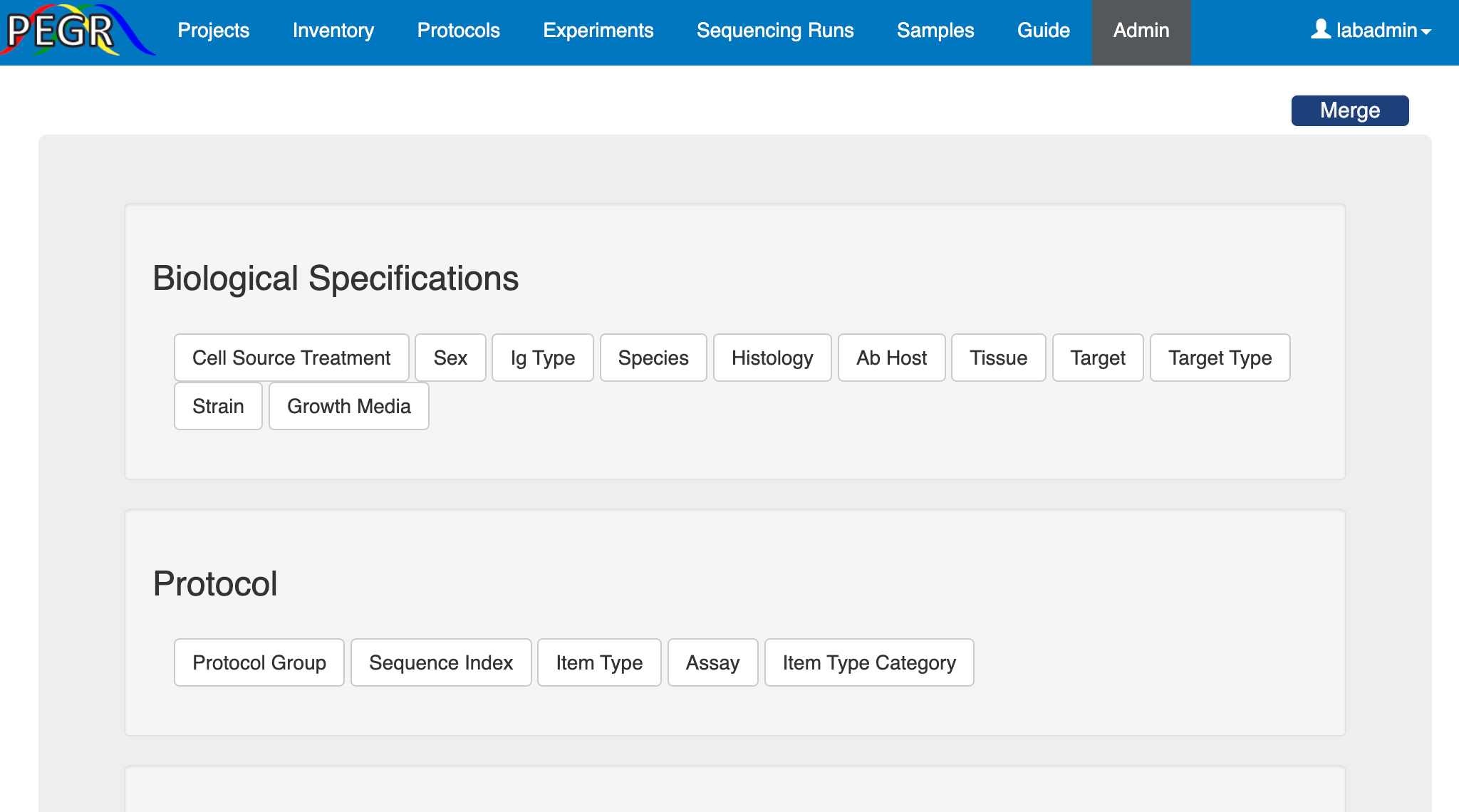Select the Strain button

218,406
